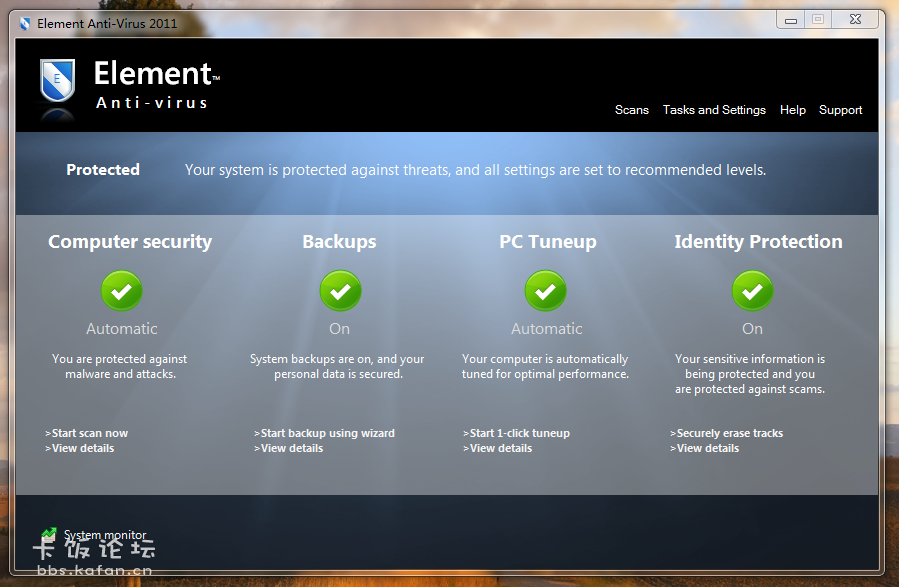Maximize the Element Anti-Virus 2011 window
This screenshot has height=587, width=899.
click(818, 19)
